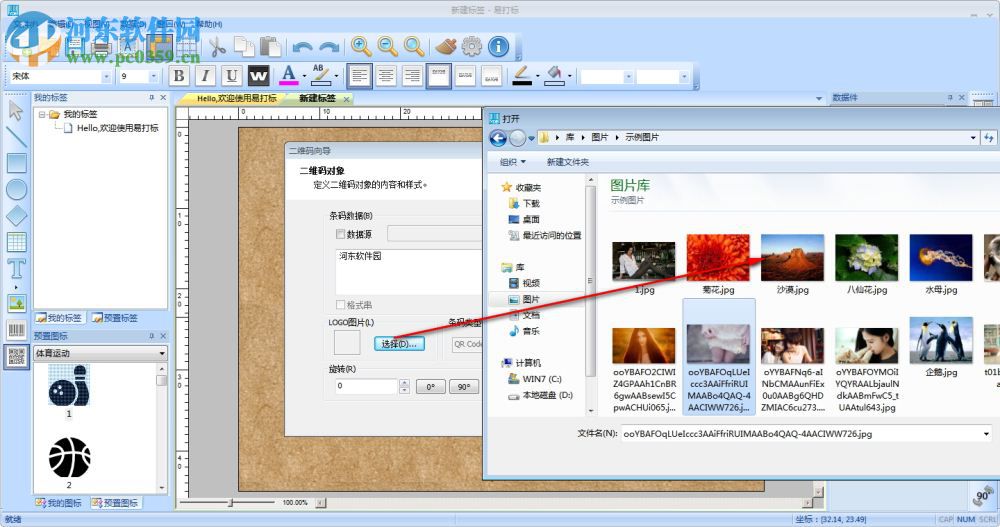
Task: Click the highlight AB color swatch
Action: coord(320,76)
